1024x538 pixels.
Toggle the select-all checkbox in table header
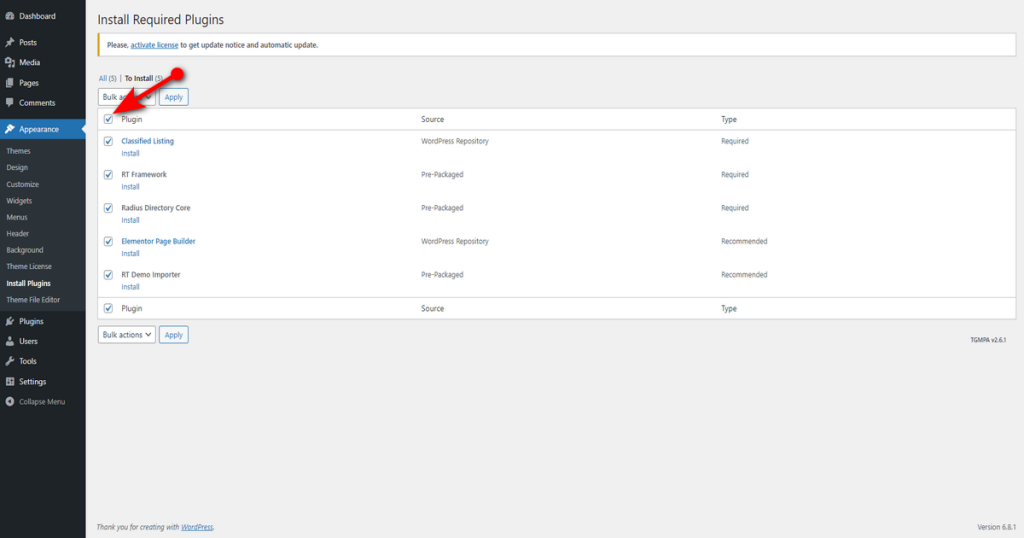pyautogui.click(x=108, y=119)
